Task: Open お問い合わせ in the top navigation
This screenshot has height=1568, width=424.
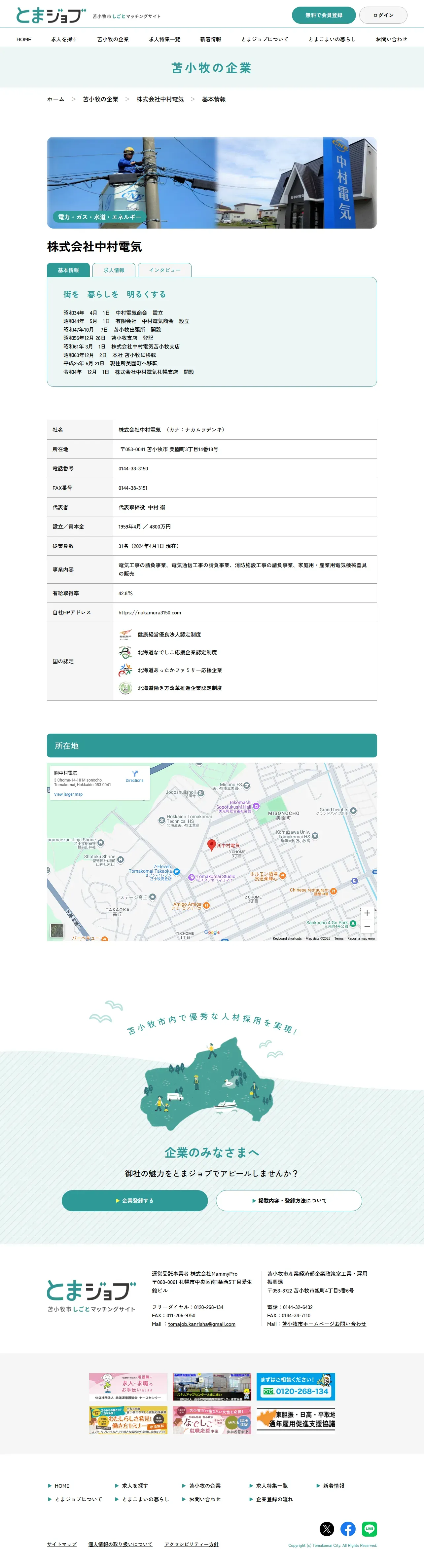Action: click(x=391, y=40)
